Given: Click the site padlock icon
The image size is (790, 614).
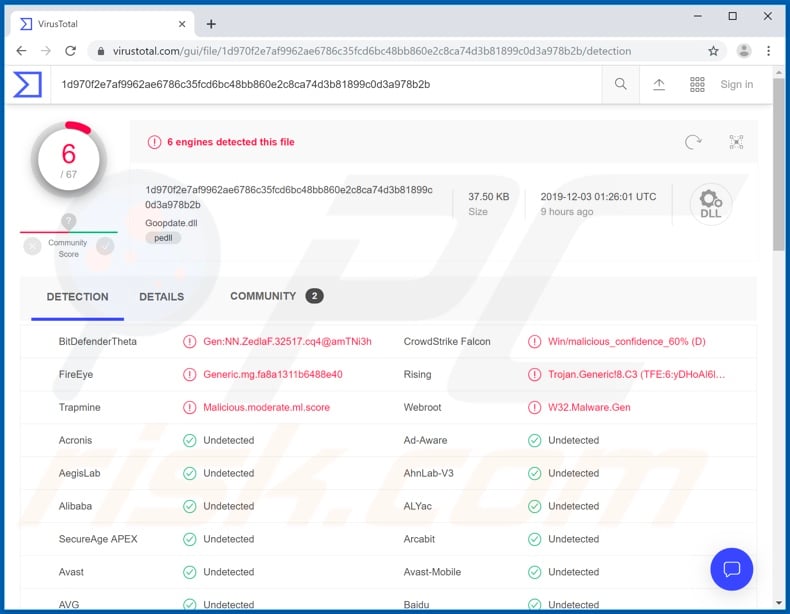Looking at the screenshot, I should pos(101,51).
